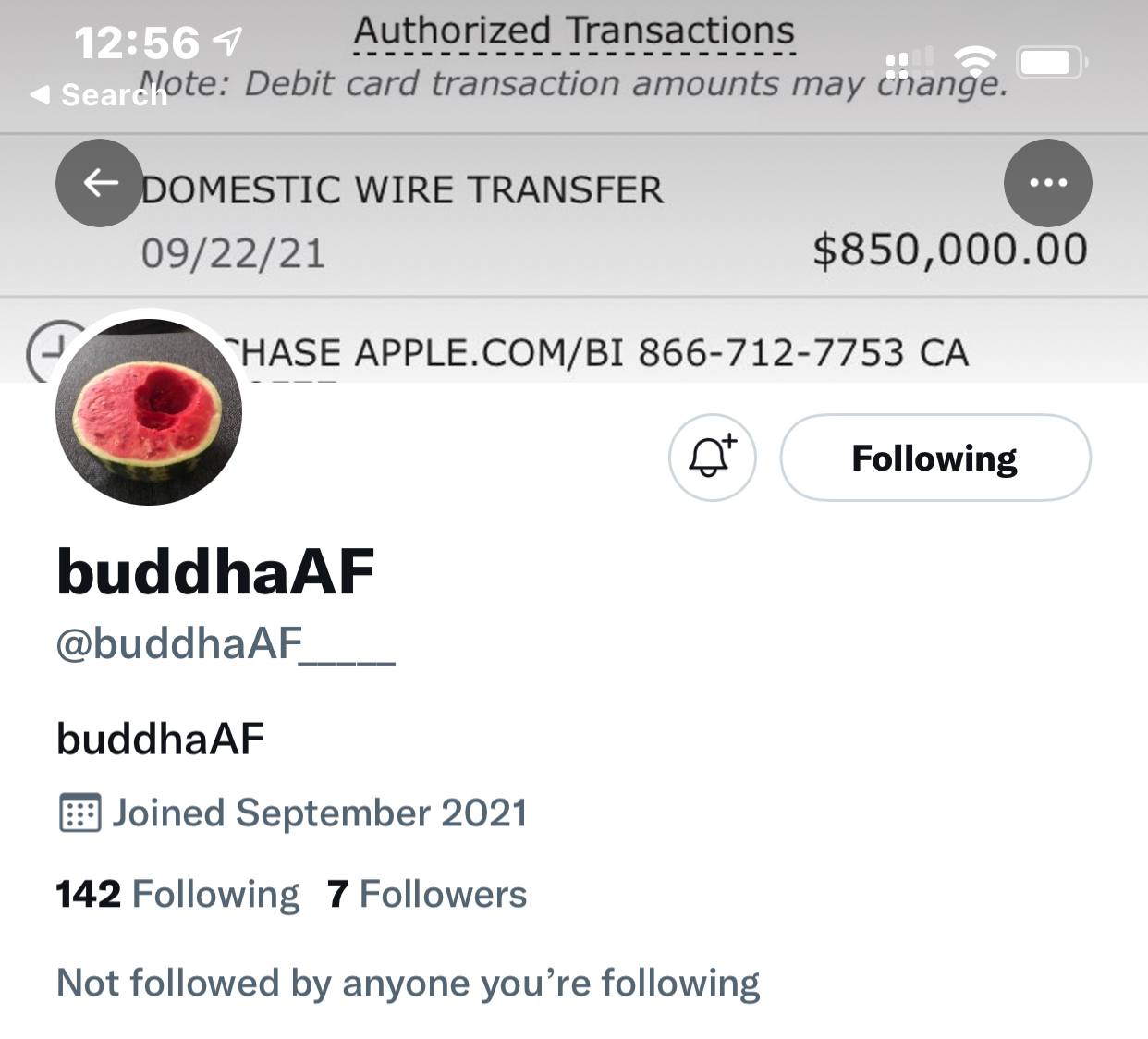Viewport: 1148px width, 1039px height.
Task: Tap the @buddhaAF____ handle
Action: click(226, 643)
